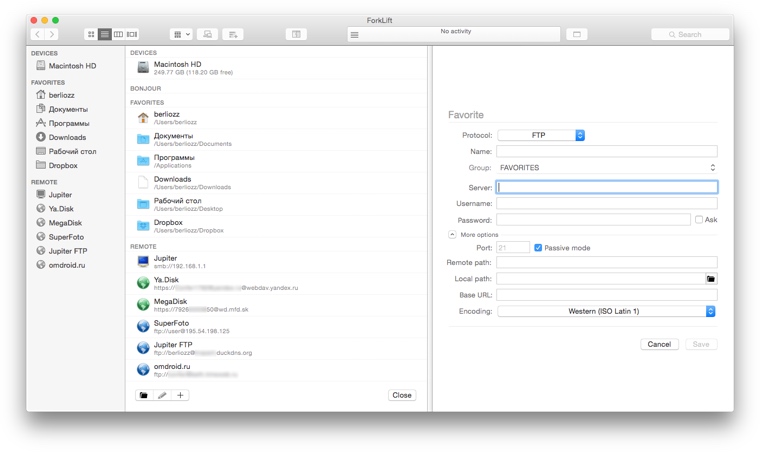Click the Close button in favorites panel

pyautogui.click(x=402, y=395)
